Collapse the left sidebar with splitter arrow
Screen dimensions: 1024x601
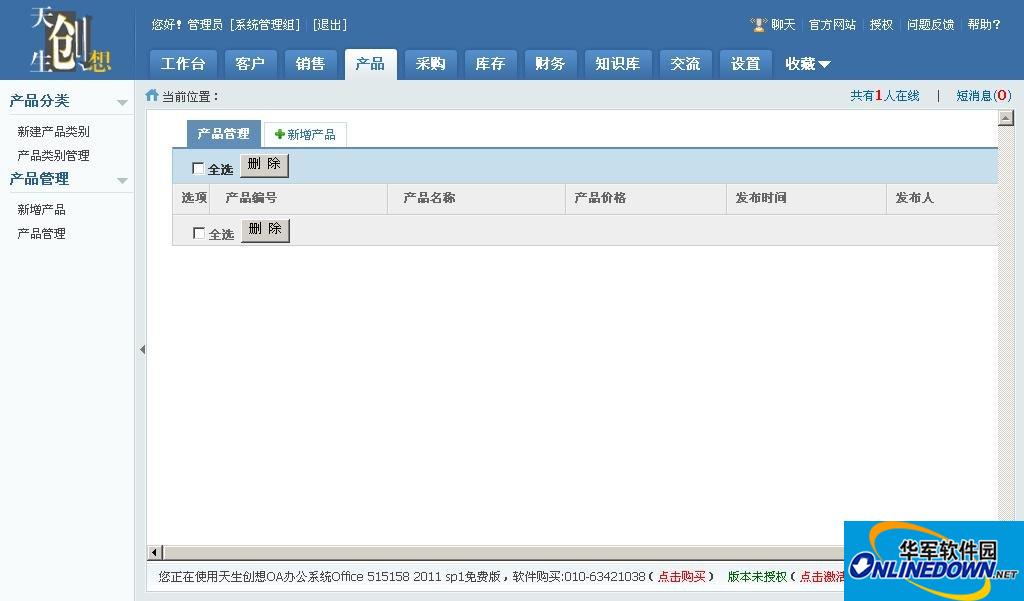(x=142, y=349)
